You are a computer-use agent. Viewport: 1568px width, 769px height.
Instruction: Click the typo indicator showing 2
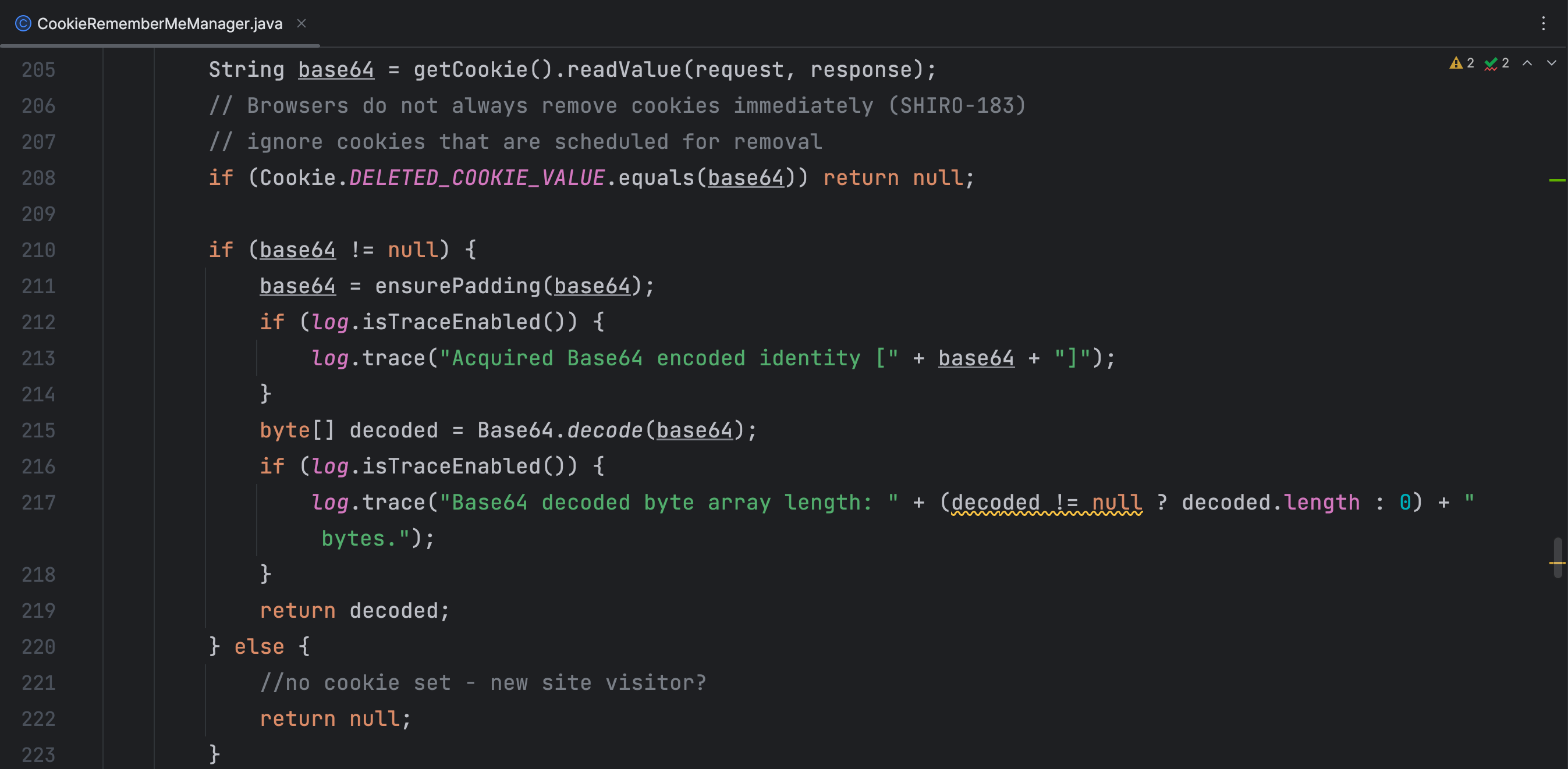pos(1496,63)
